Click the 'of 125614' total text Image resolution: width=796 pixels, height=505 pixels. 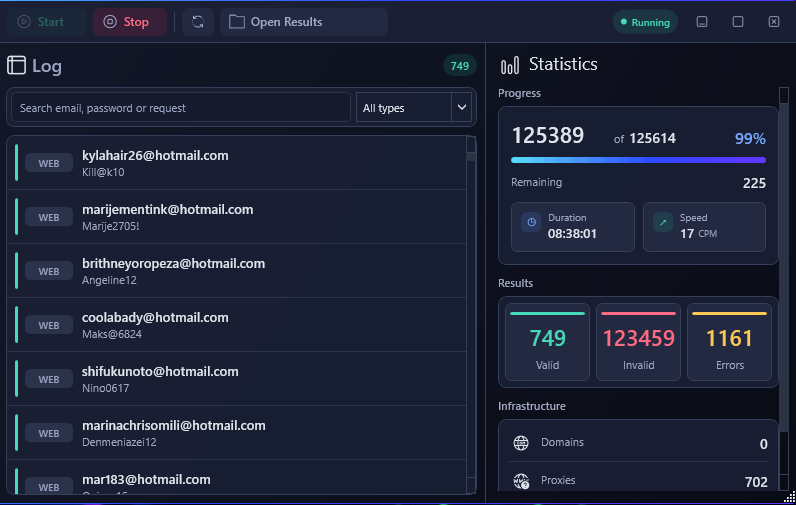[x=645, y=139]
